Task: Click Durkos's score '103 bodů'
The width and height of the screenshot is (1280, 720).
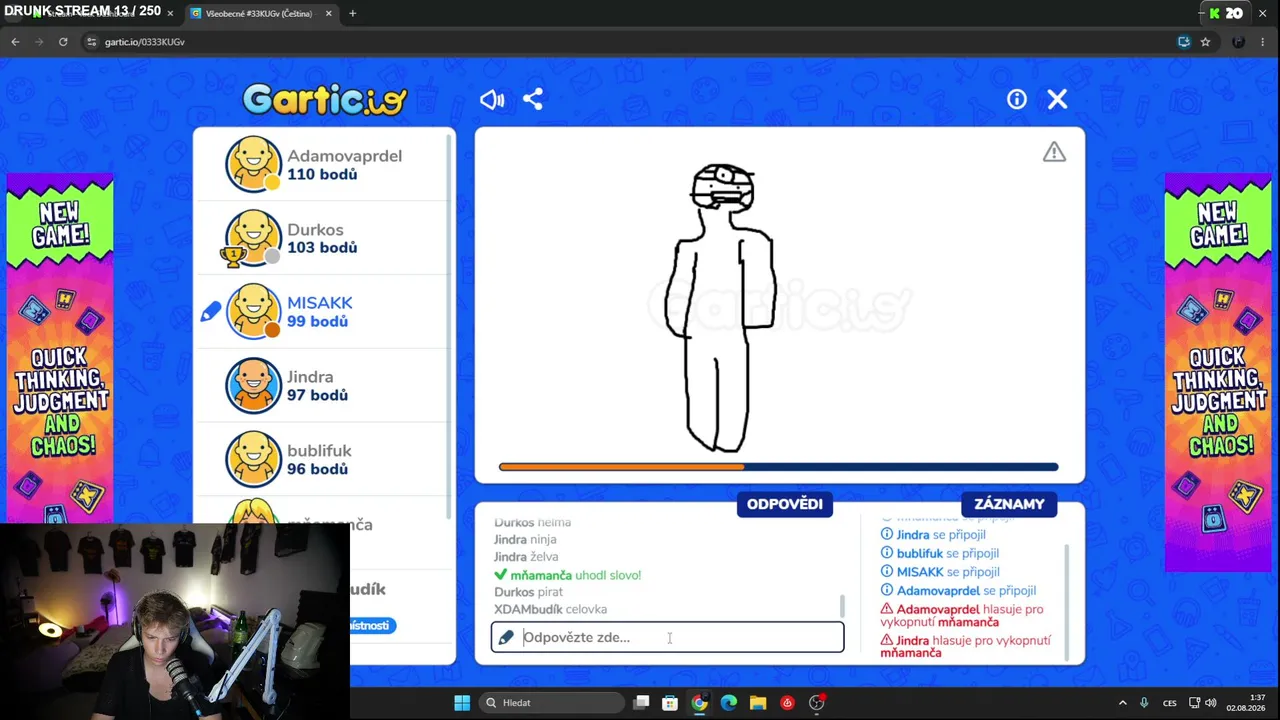Action: [322, 248]
